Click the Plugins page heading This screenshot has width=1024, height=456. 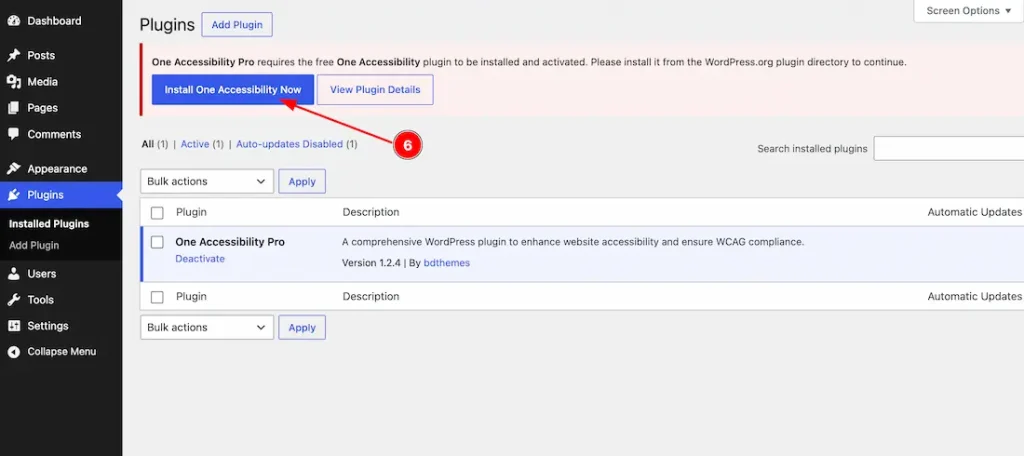point(167,25)
